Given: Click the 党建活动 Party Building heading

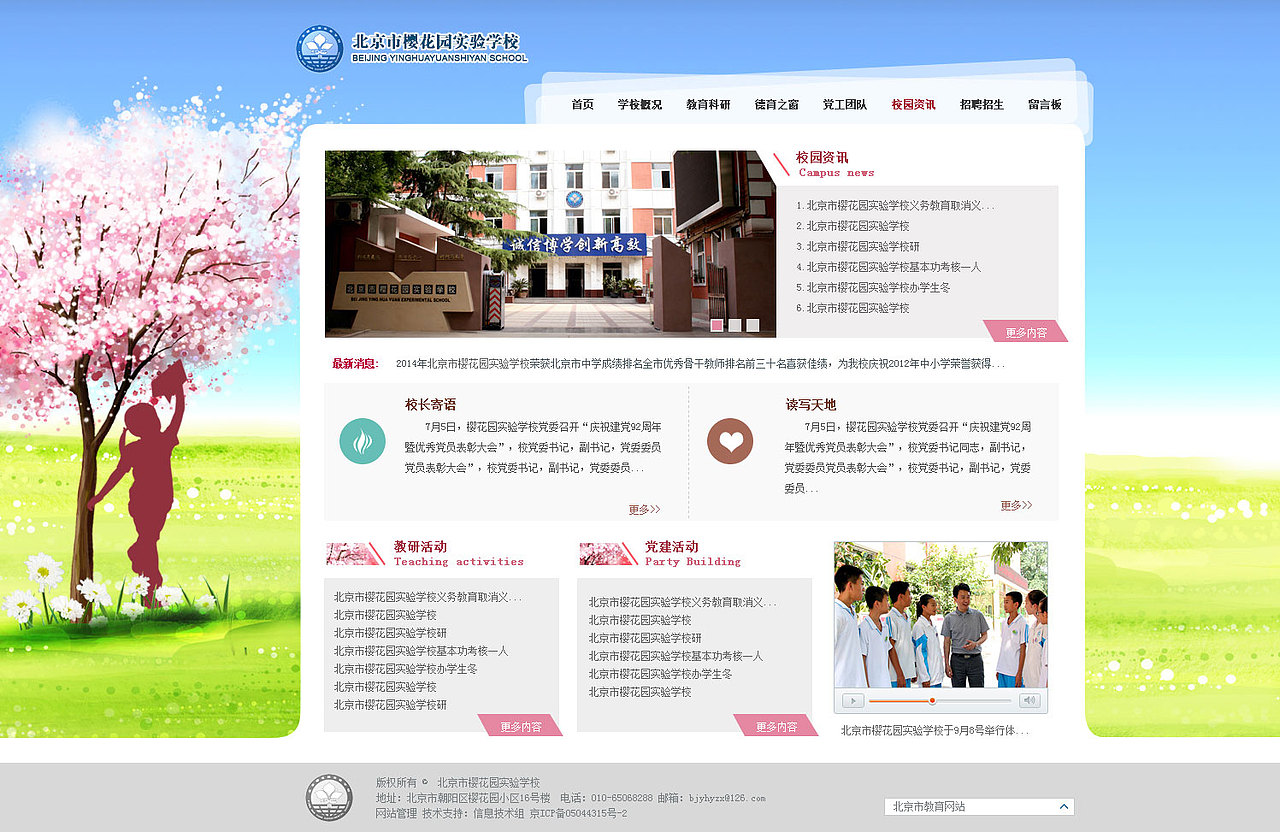Looking at the screenshot, I should pos(693,553).
